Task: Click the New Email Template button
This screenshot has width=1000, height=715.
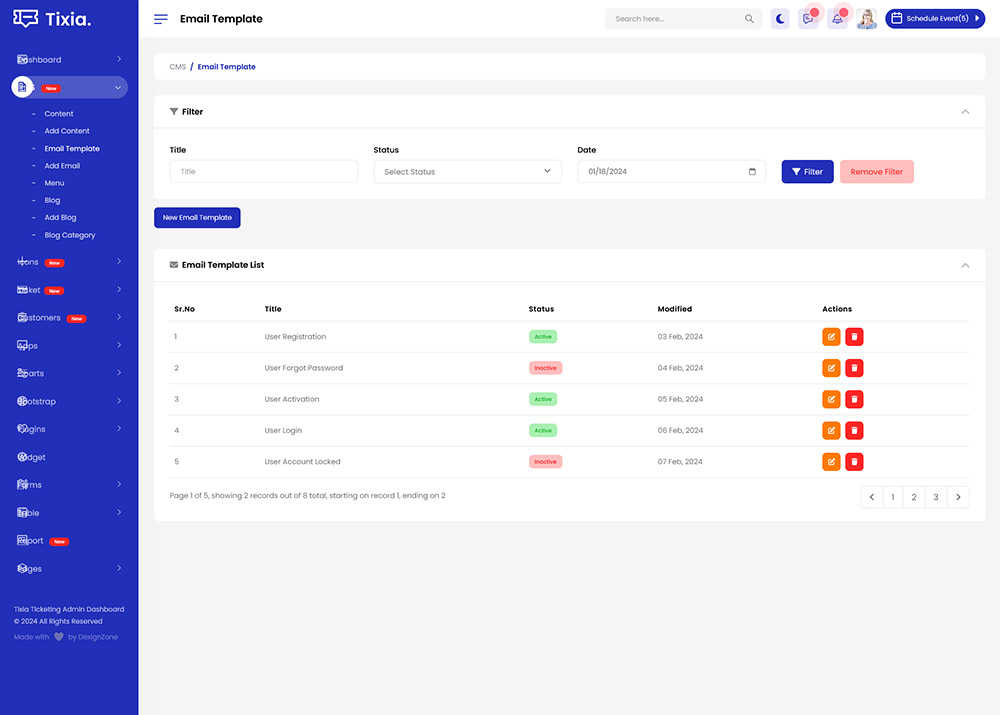Action: pyautogui.click(x=197, y=217)
